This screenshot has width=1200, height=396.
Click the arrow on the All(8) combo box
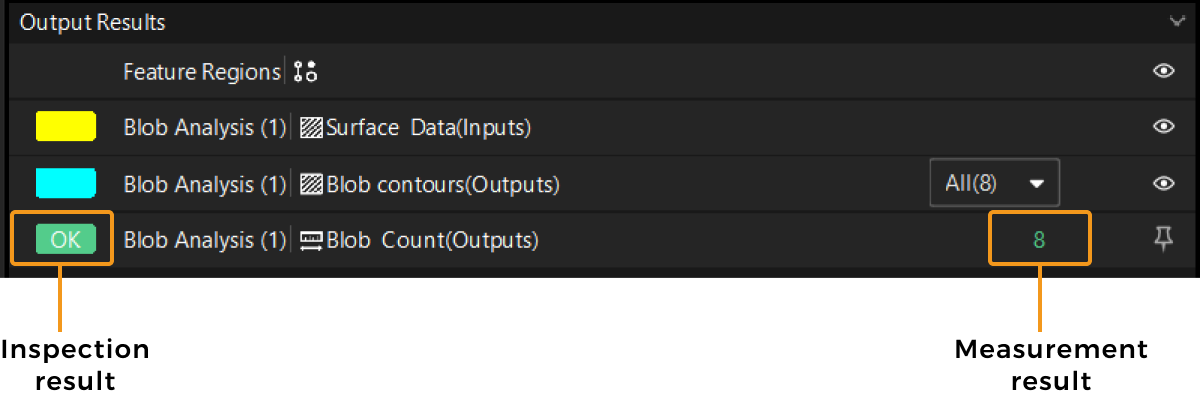point(1037,184)
